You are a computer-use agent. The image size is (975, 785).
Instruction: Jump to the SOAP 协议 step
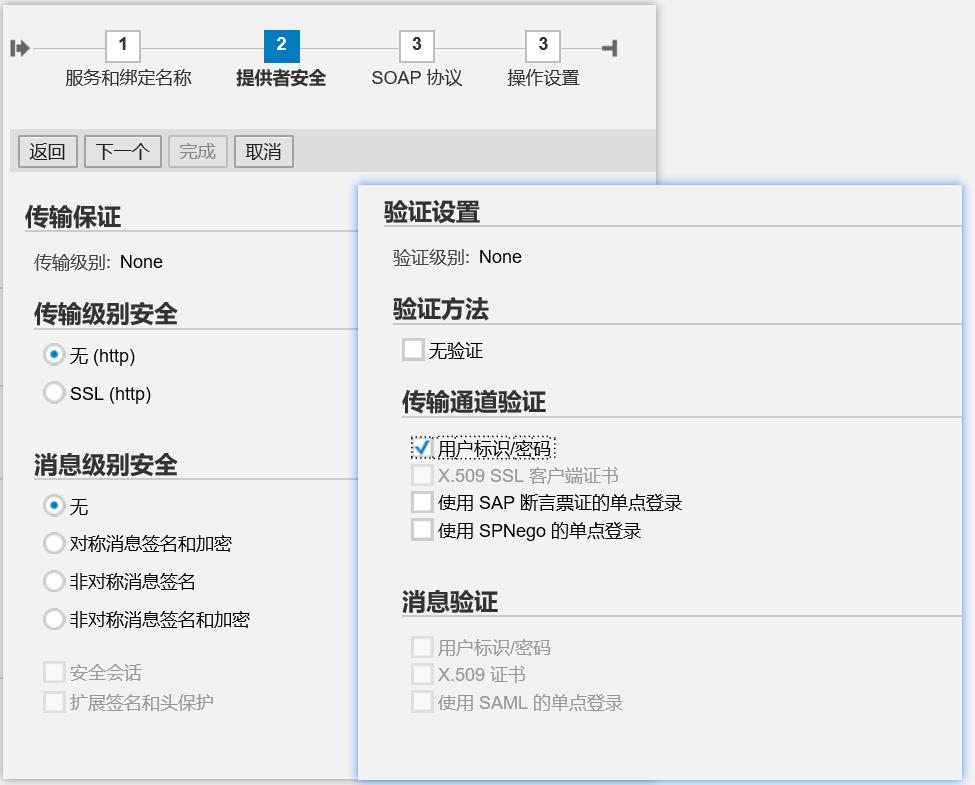[417, 46]
